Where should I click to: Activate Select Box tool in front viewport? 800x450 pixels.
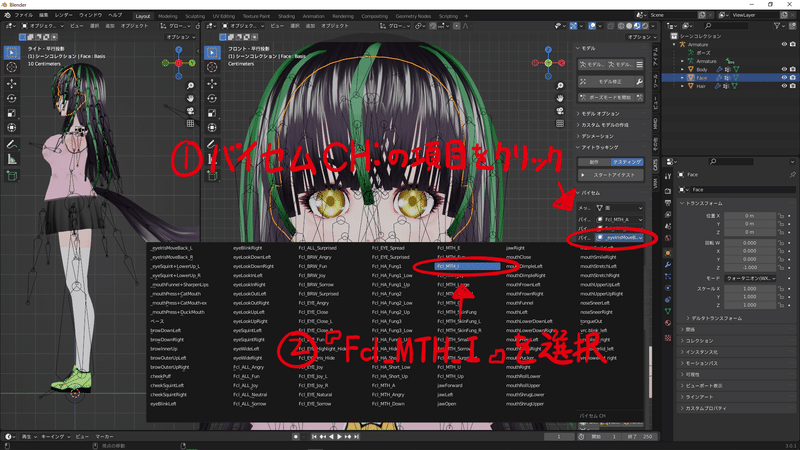coord(212,52)
